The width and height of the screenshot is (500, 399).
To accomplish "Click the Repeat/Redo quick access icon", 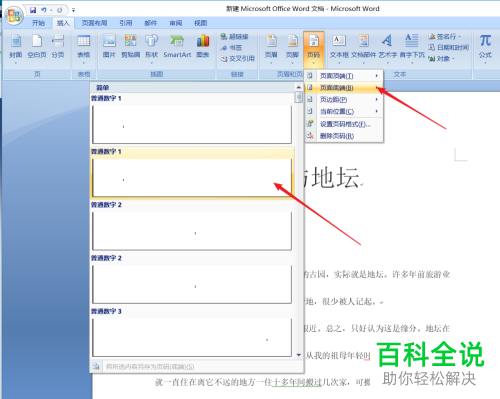I will [x=60, y=10].
